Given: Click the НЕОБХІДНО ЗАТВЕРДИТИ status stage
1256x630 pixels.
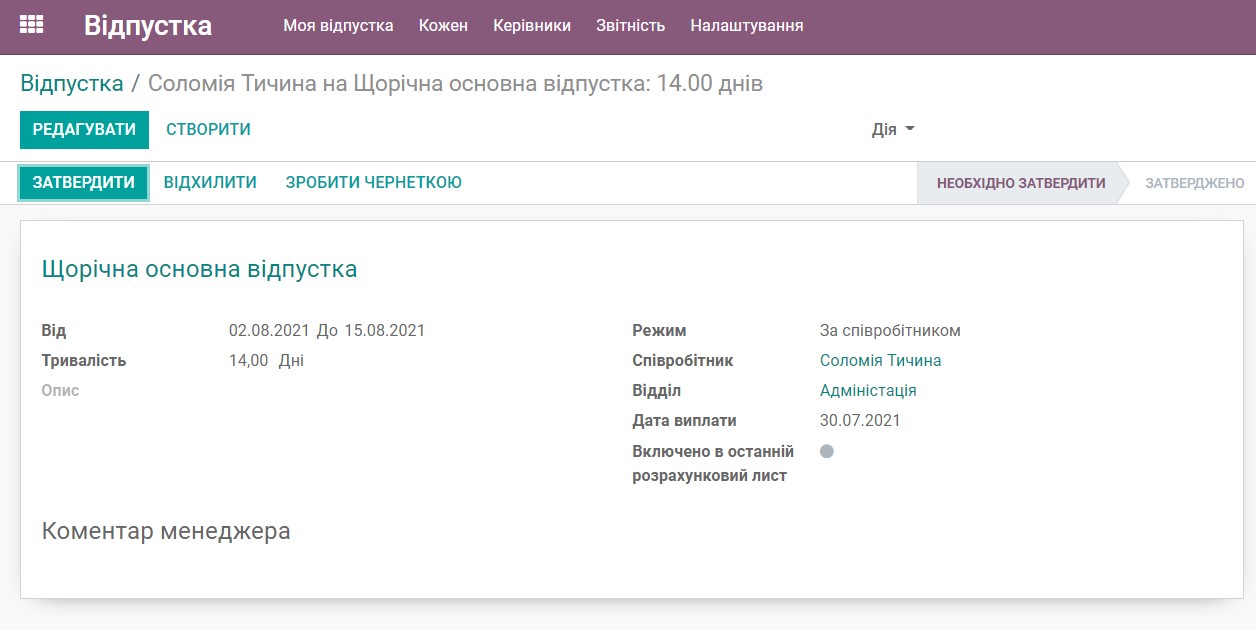Looking at the screenshot, I should [x=1019, y=183].
